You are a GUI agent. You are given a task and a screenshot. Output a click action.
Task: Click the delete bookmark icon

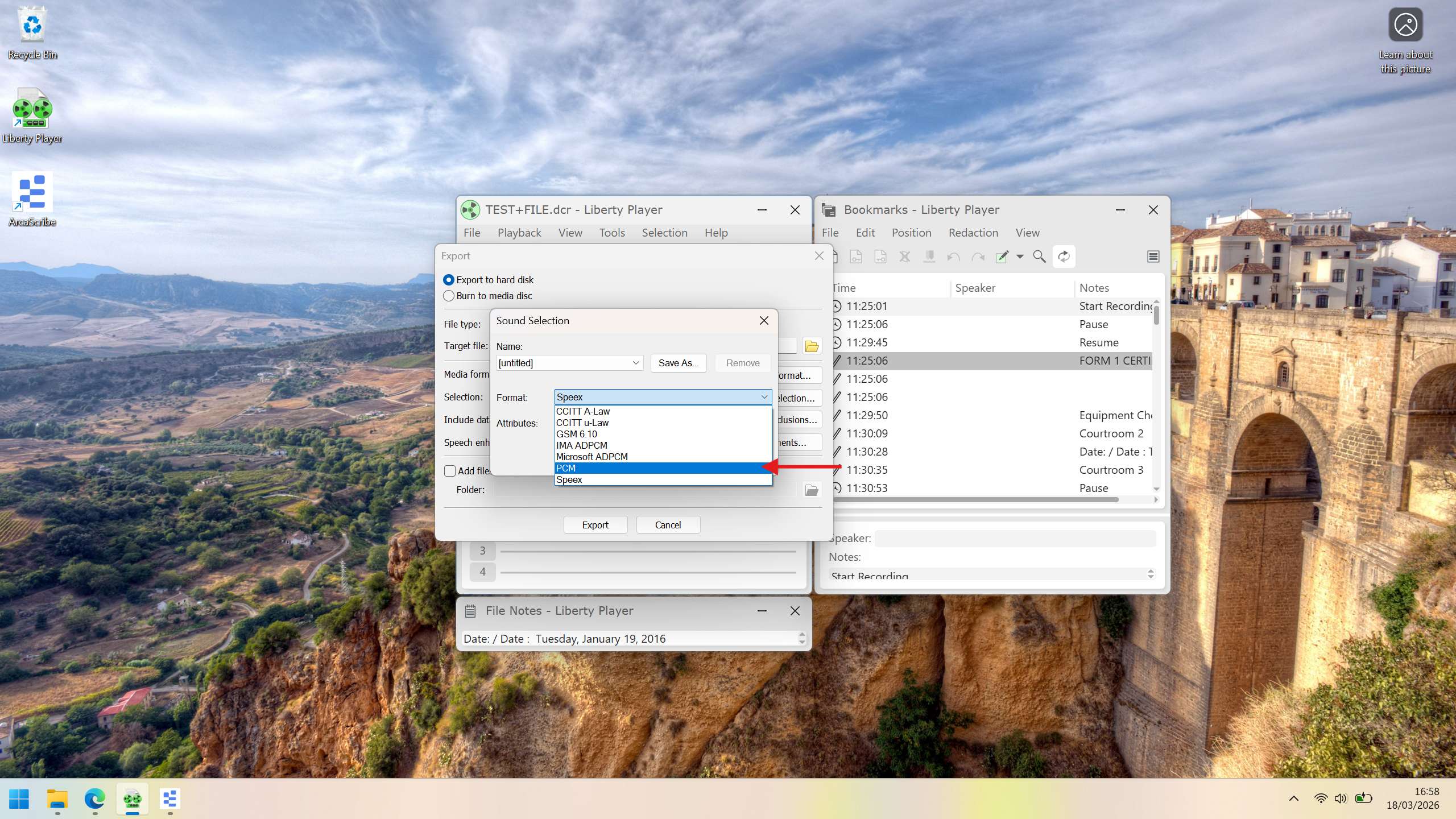(x=904, y=257)
